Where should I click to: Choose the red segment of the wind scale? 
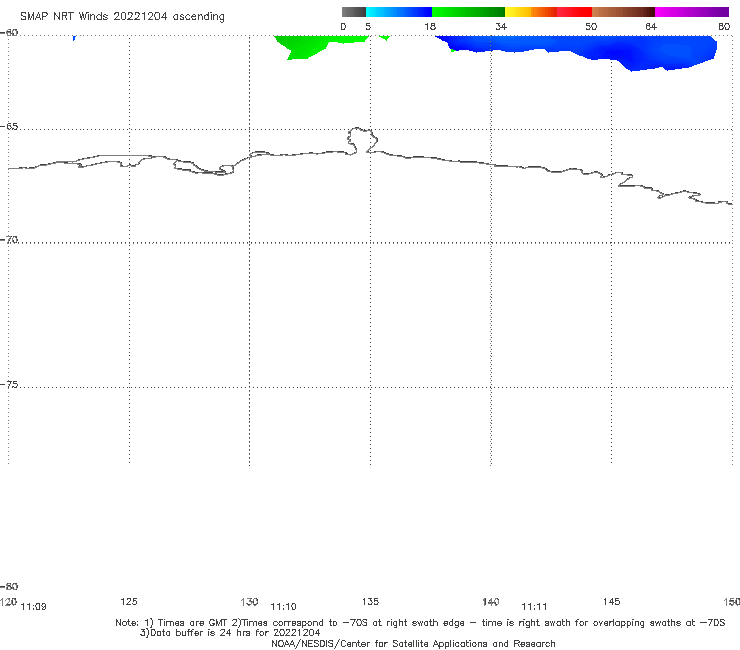pos(574,12)
